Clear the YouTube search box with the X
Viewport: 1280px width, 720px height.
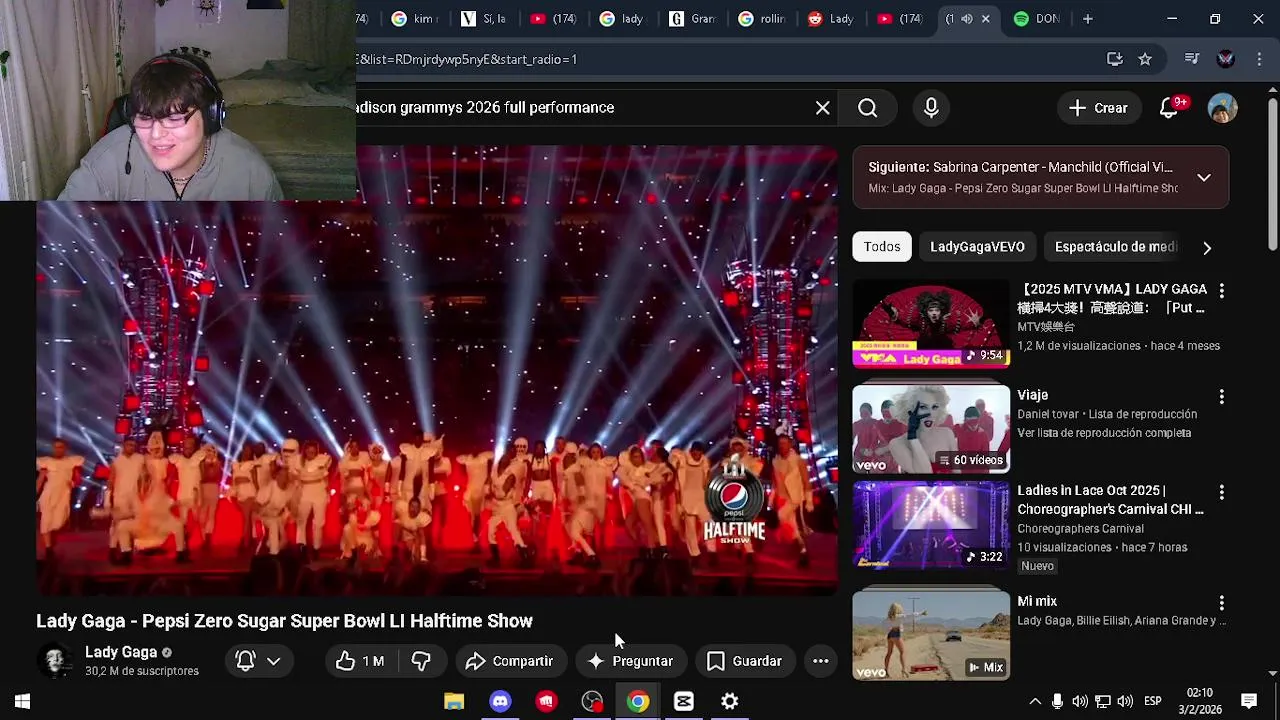tap(822, 108)
